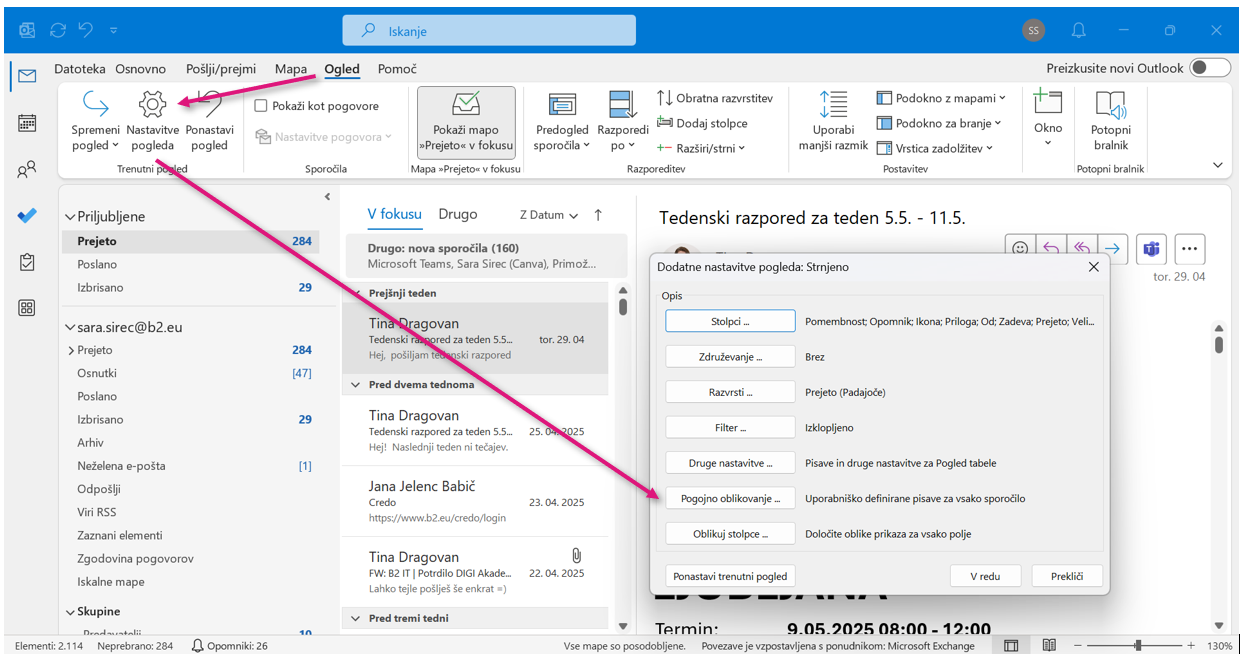Open the Razporedi po dropdown
This screenshot has width=1243, height=655.
(623, 120)
